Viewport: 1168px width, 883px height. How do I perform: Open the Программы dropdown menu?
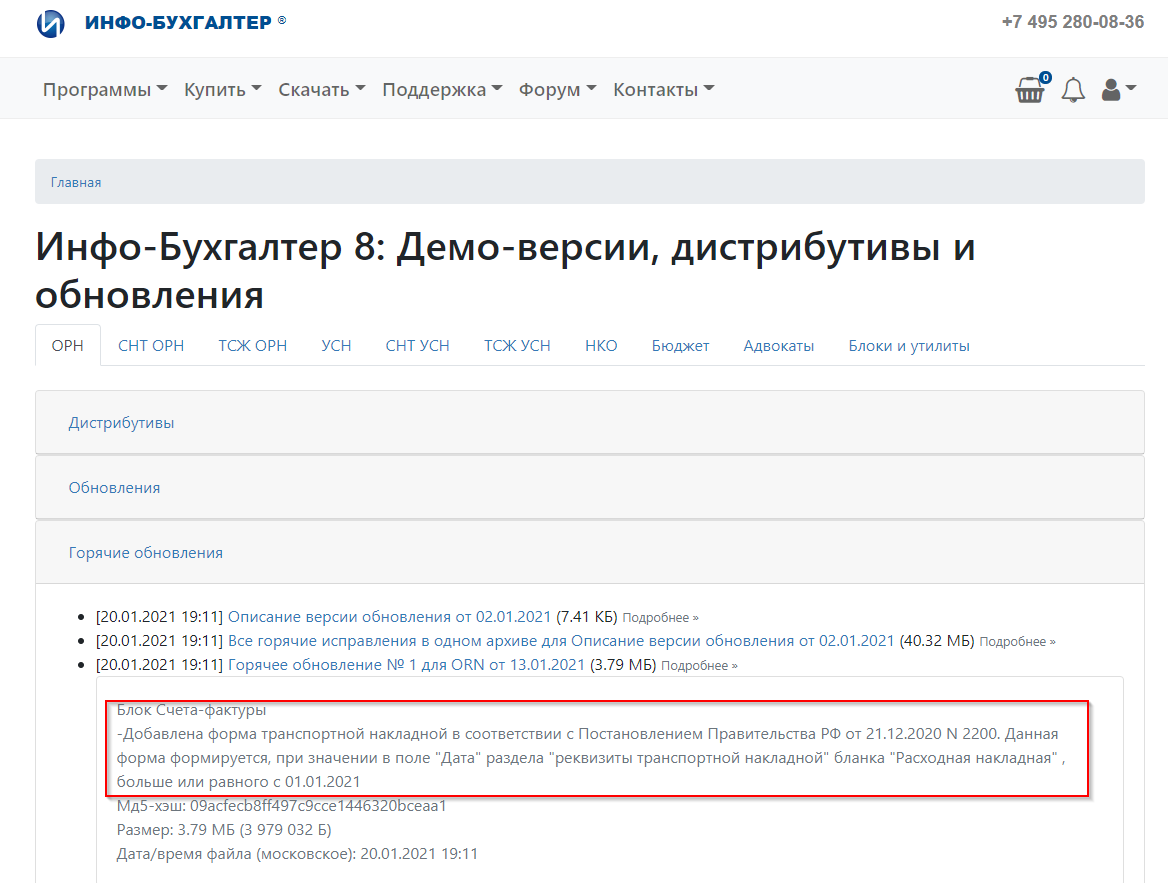pyautogui.click(x=105, y=89)
